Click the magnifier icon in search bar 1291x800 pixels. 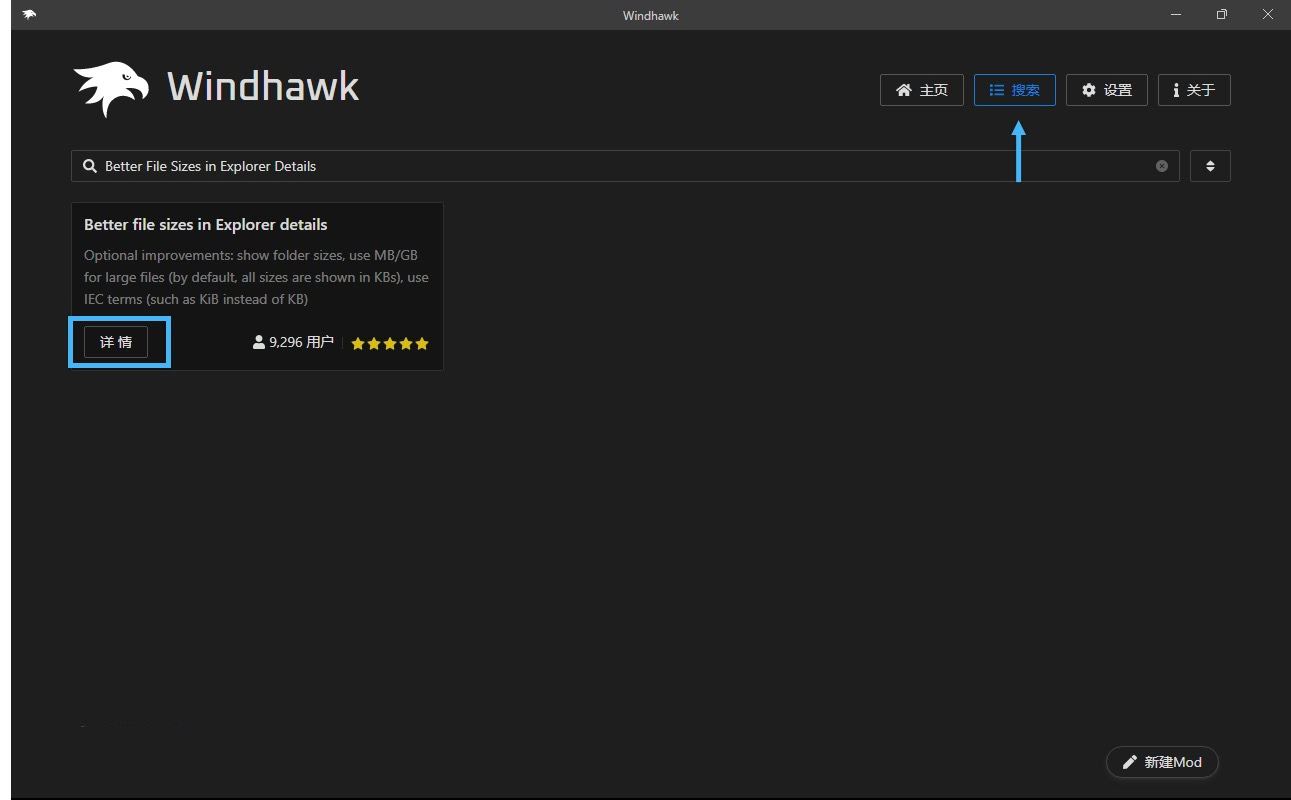(x=90, y=166)
